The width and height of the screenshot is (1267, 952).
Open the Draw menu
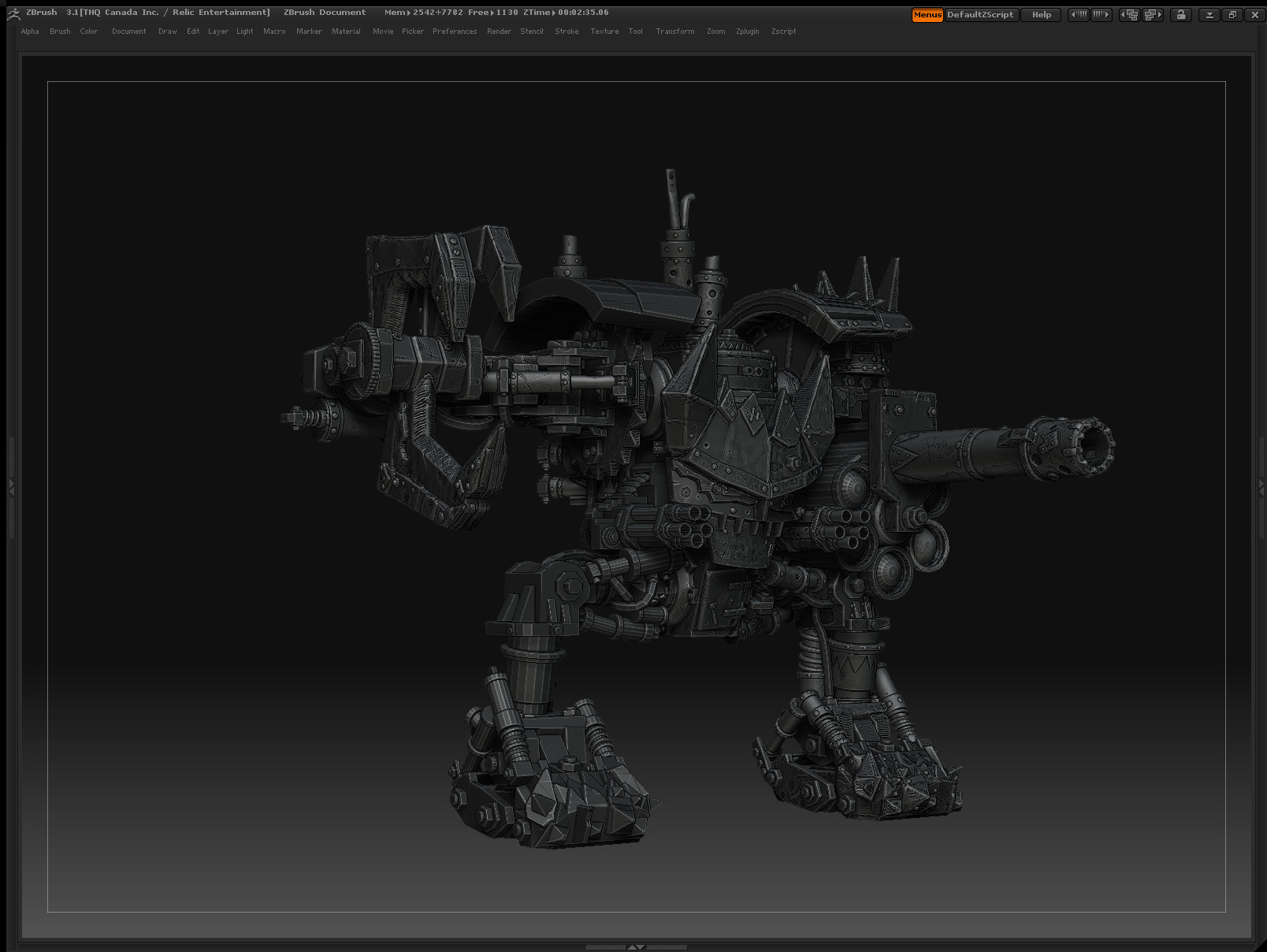pyautogui.click(x=168, y=32)
